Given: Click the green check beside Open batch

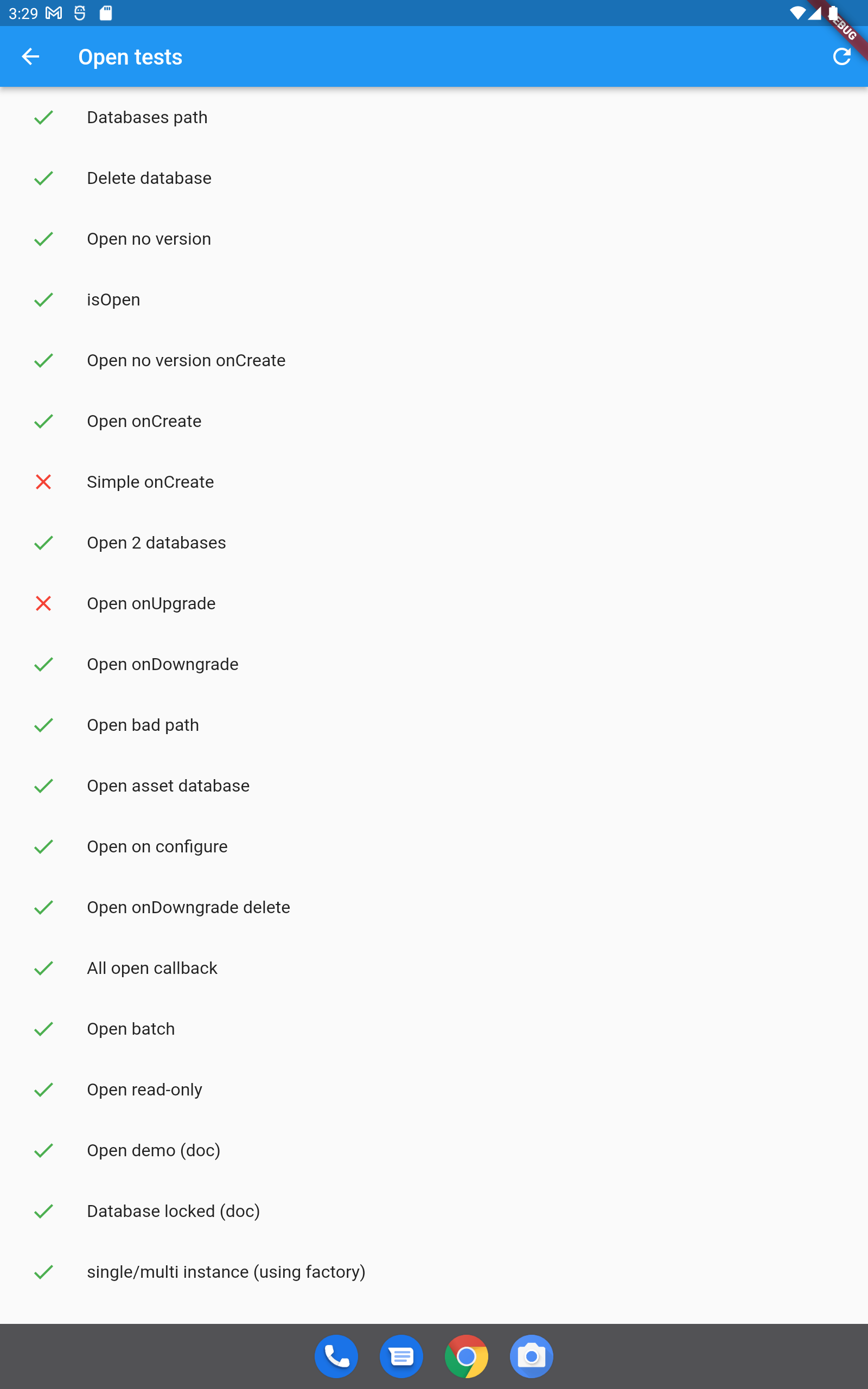Looking at the screenshot, I should pos(44,1029).
